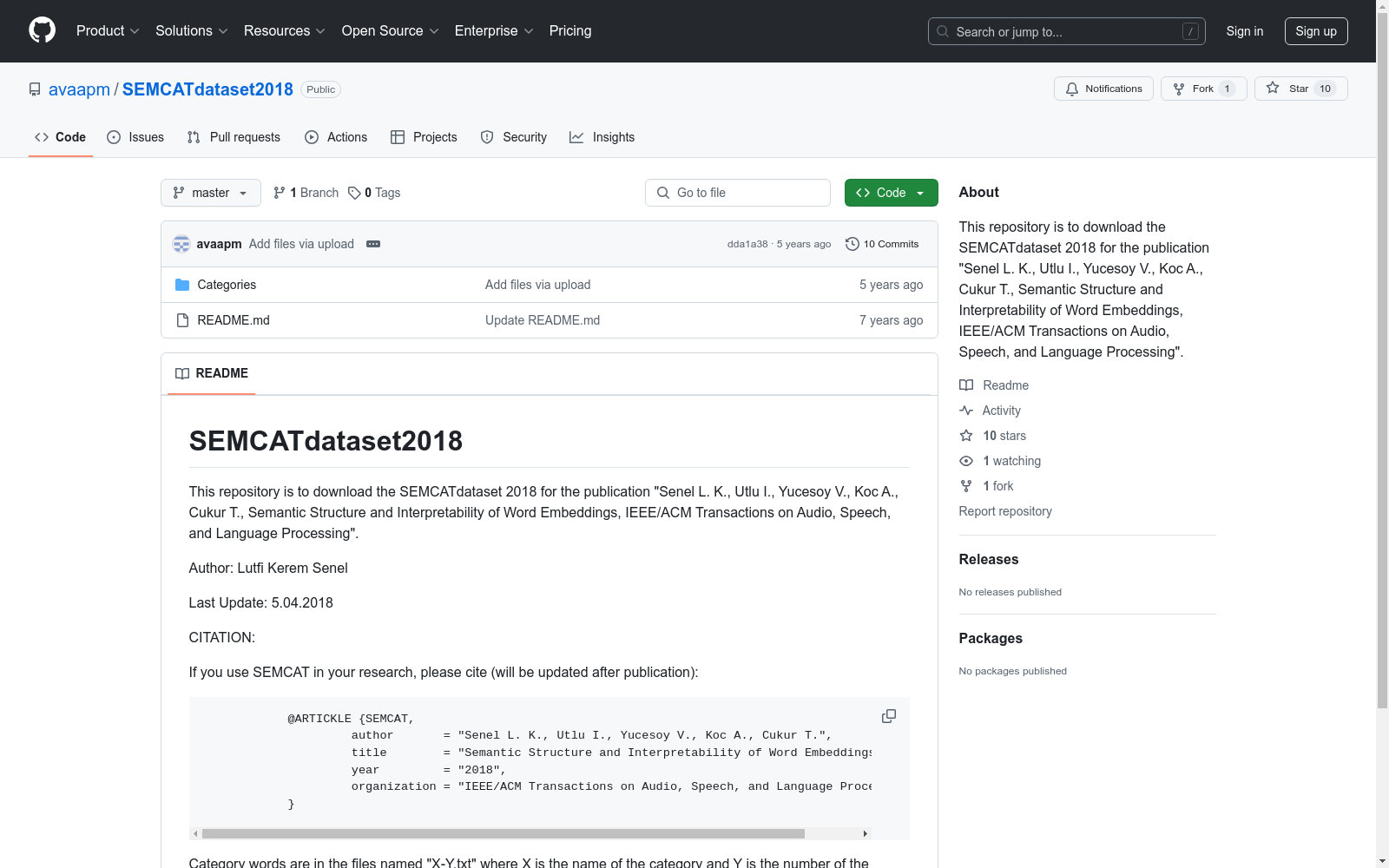Click the star icon beside 10 stars

966,436
